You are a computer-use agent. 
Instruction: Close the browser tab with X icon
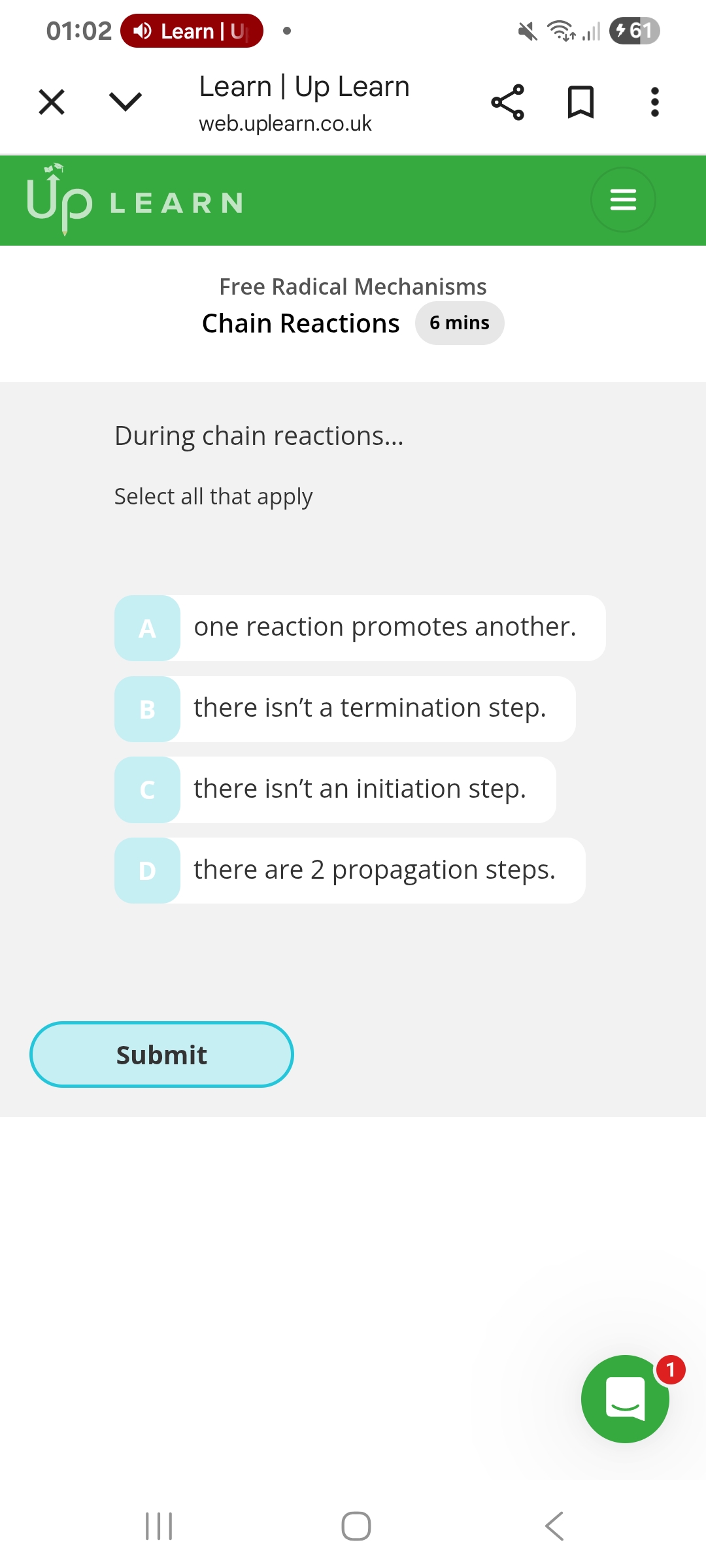[x=52, y=102]
